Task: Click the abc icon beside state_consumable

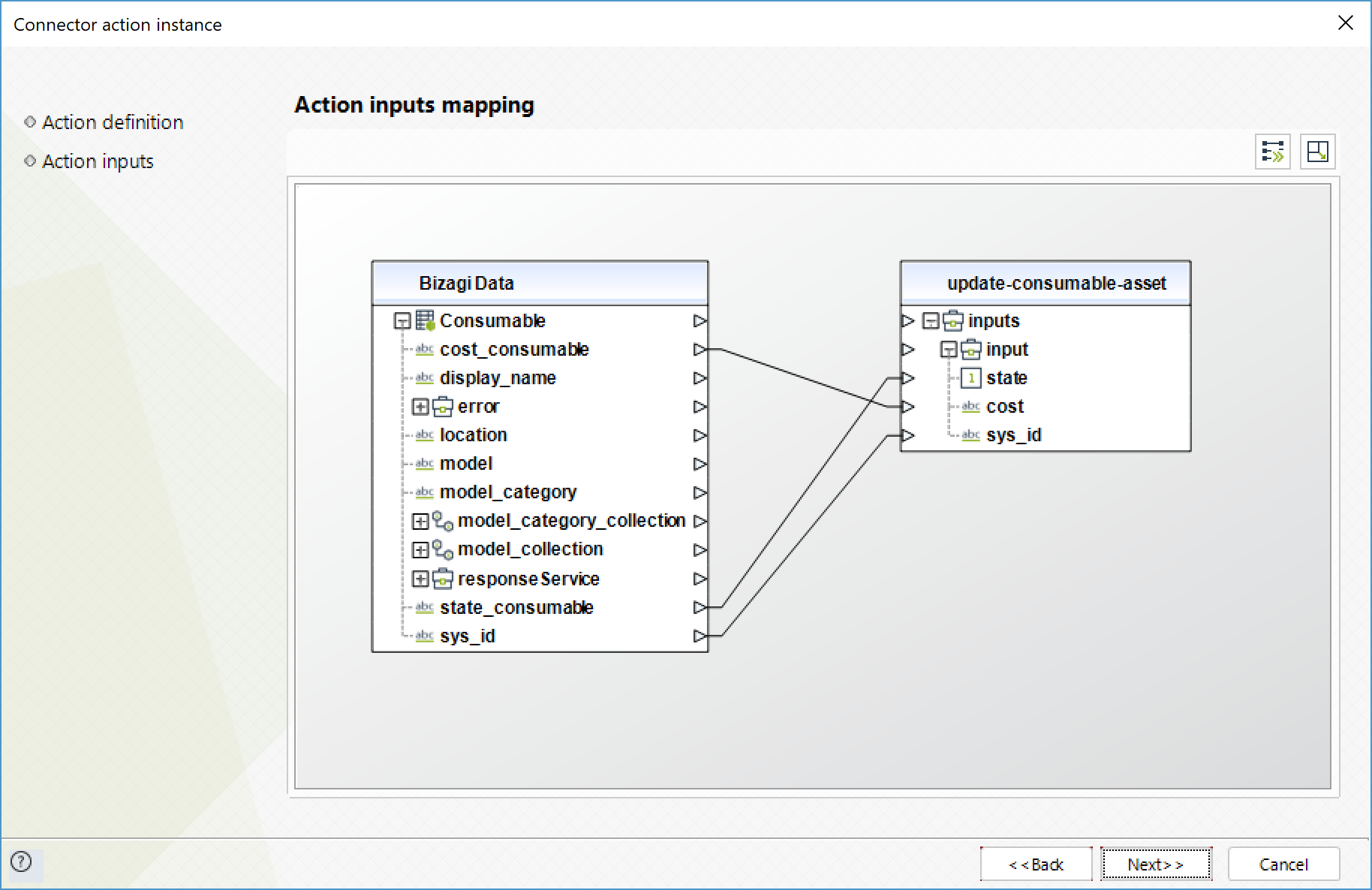Action: pyautogui.click(x=425, y=607)
